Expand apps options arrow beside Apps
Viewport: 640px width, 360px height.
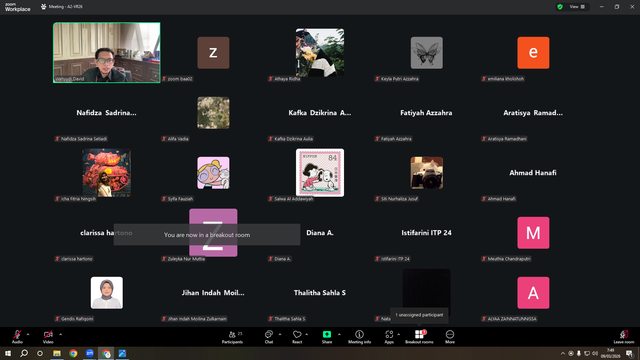tap(398, 334)
